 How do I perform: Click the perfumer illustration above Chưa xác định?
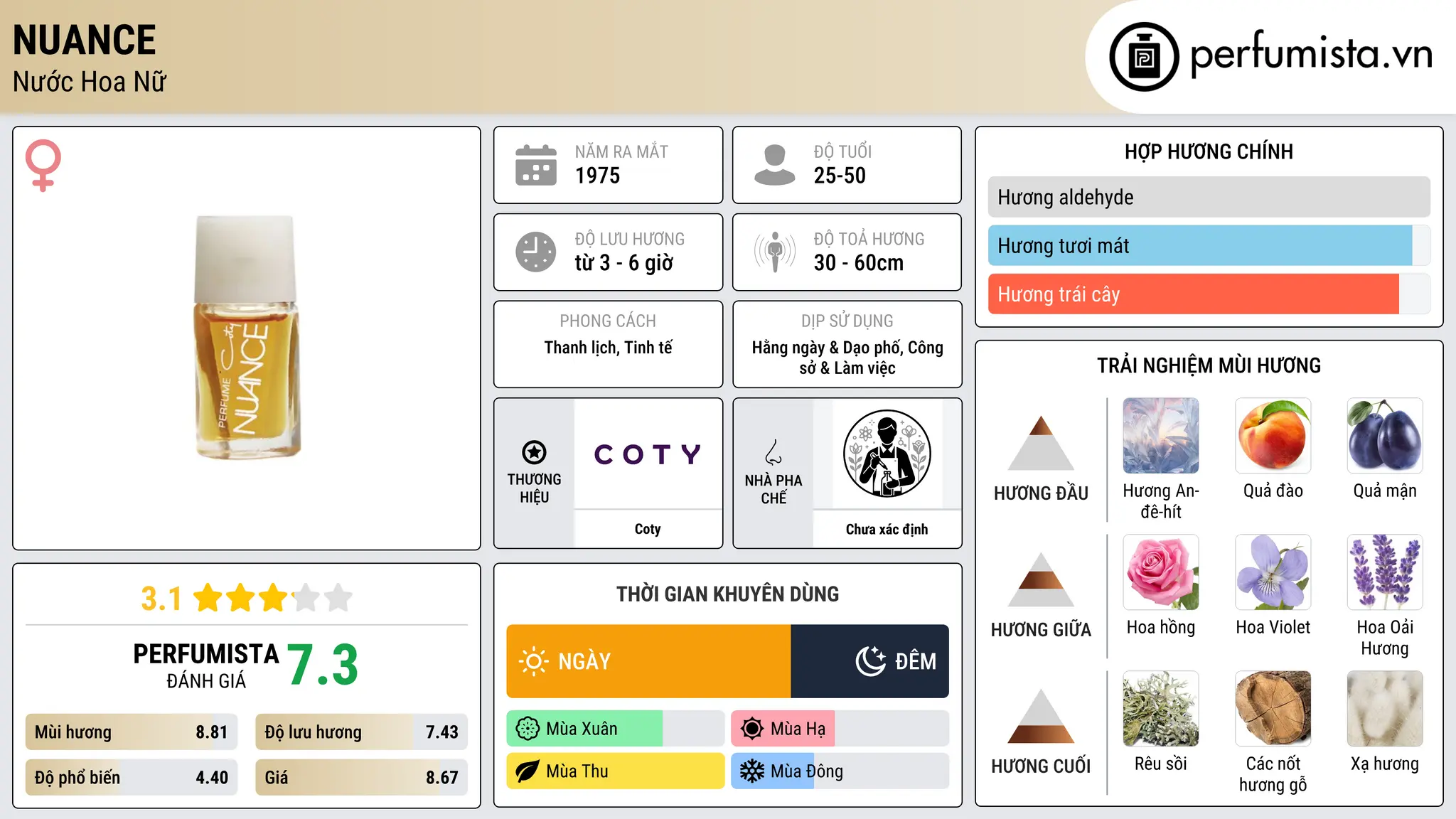(x=887, y=454)
